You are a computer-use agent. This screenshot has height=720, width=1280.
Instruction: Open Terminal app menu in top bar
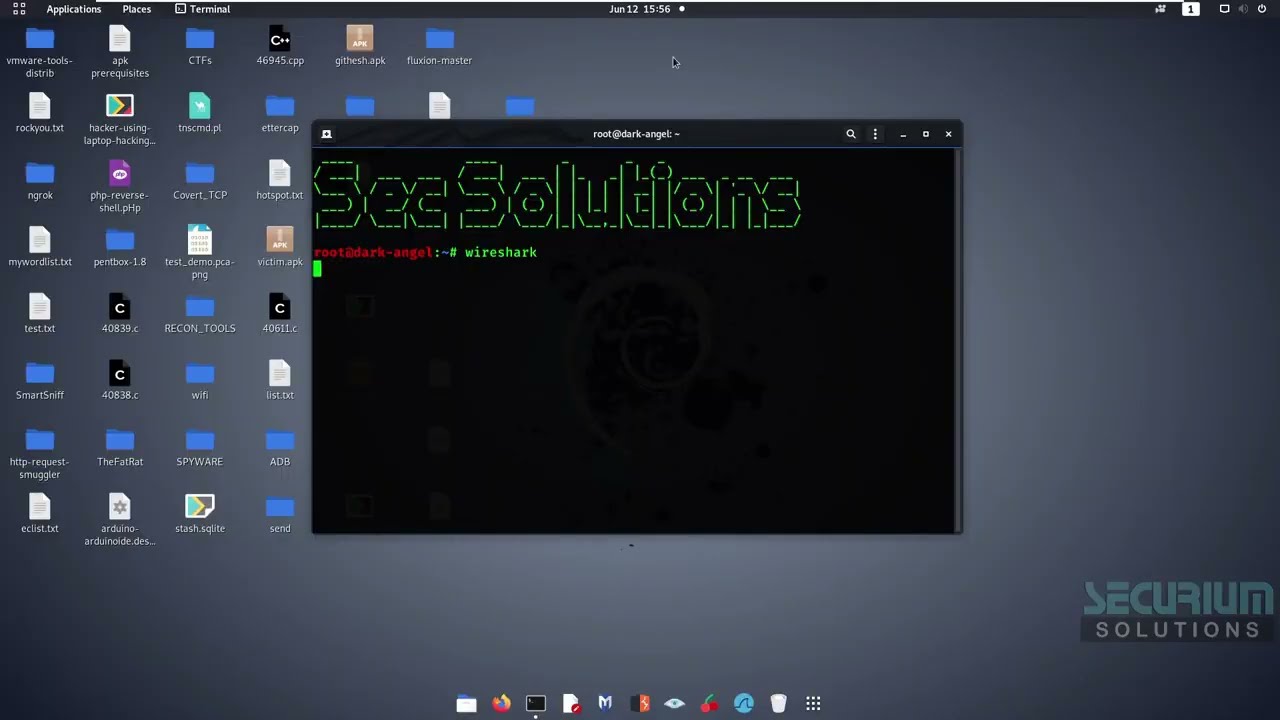pos(202,9)
